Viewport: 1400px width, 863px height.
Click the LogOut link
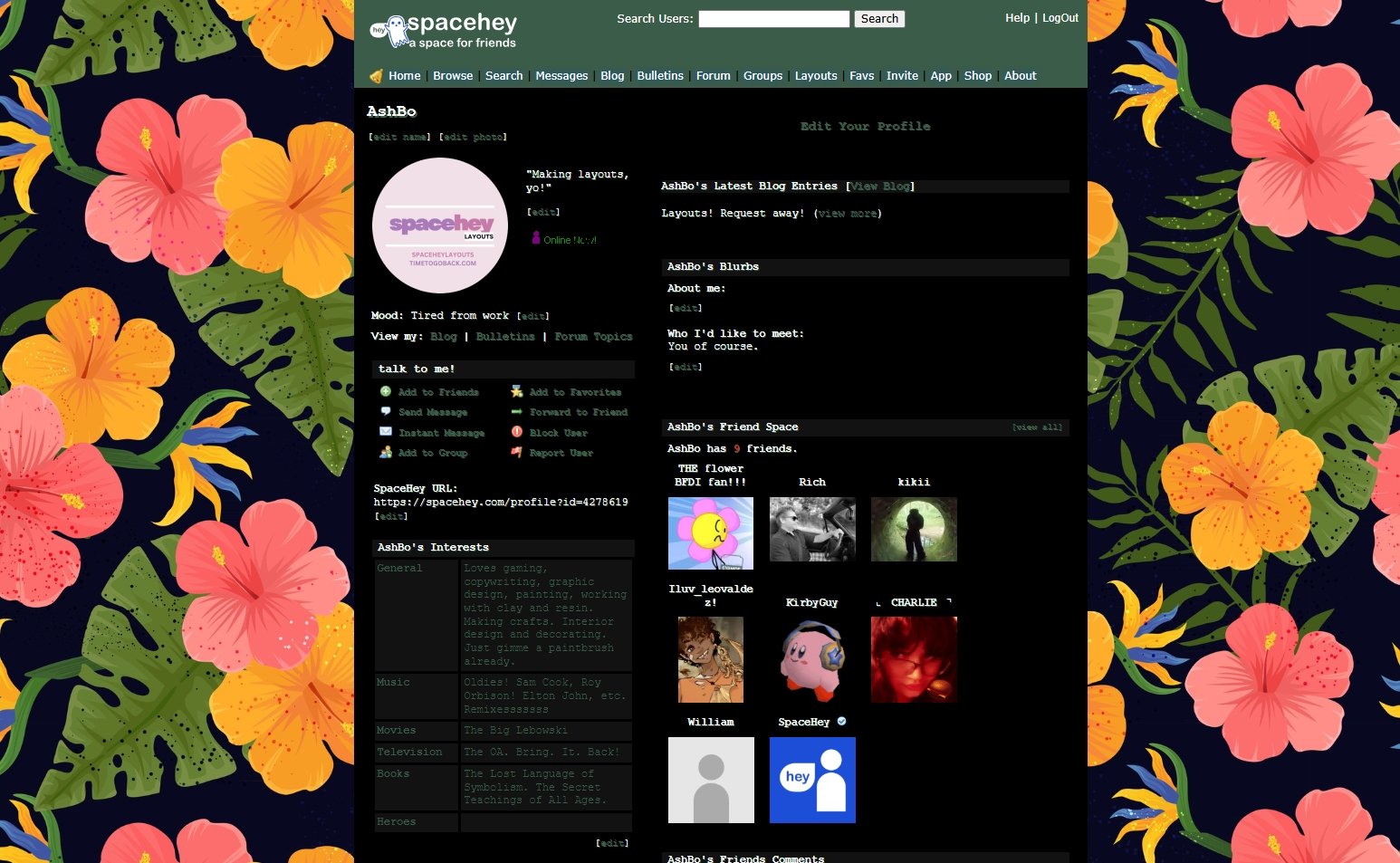click(x=1060, y=18)
